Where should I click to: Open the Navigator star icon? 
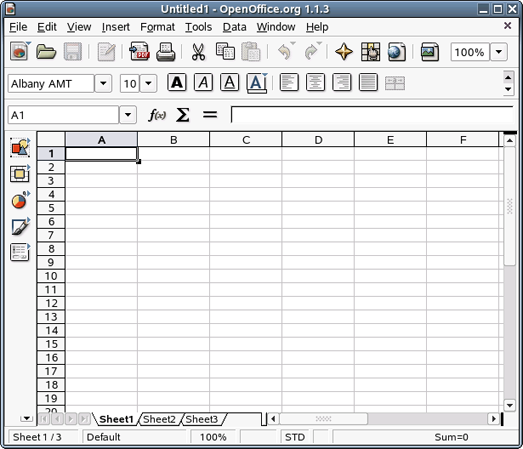[x=344, y=52]
